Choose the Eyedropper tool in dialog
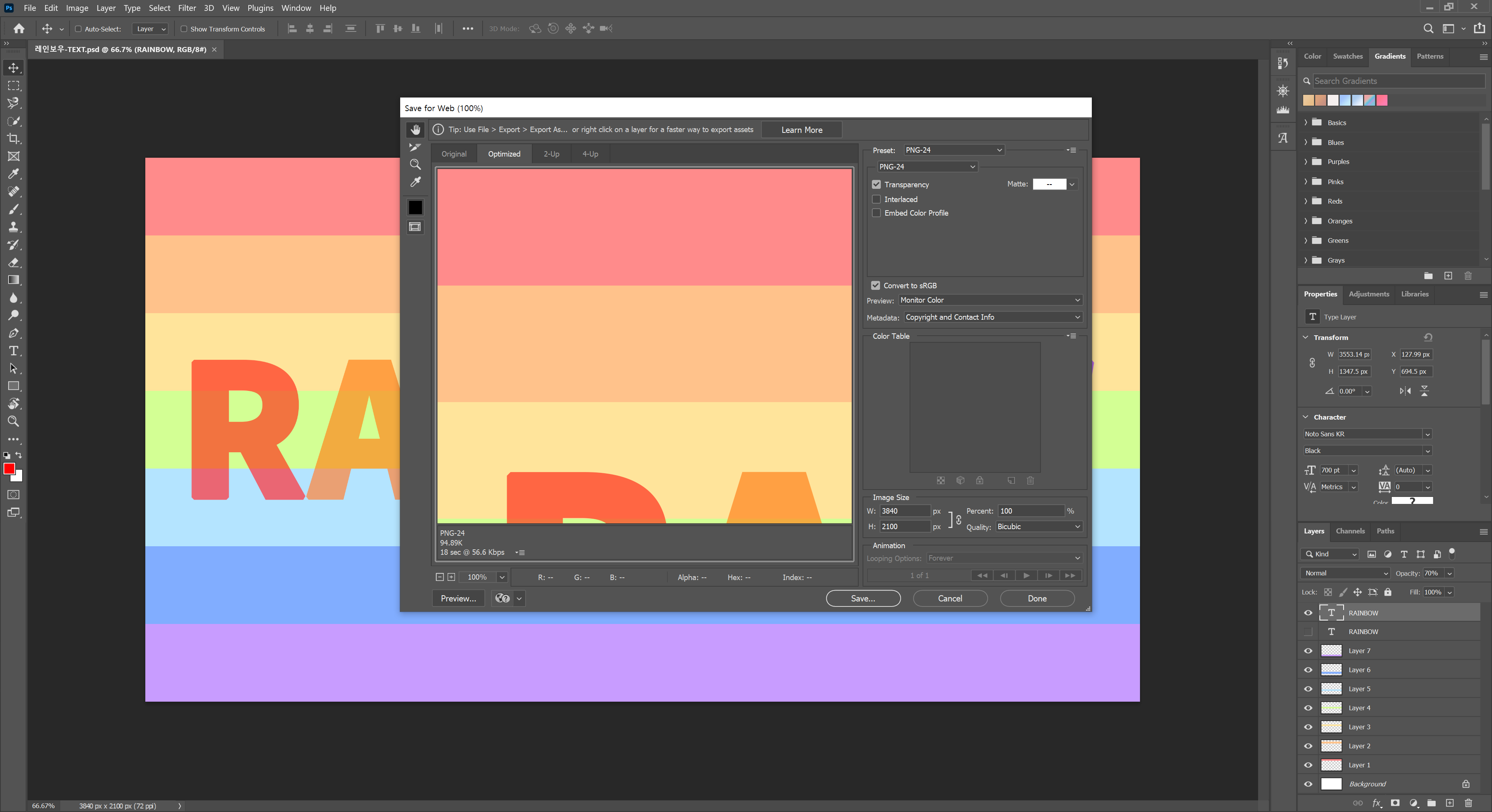 415,182
